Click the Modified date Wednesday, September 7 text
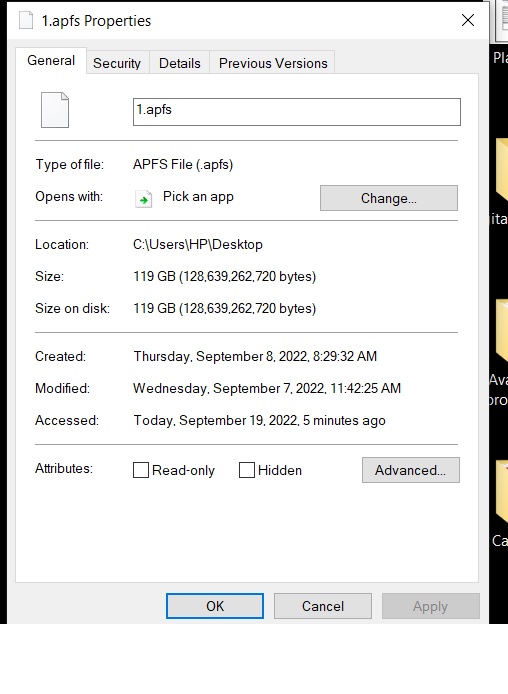The width and height of the screenshot is (508, 694). point(267,388)
